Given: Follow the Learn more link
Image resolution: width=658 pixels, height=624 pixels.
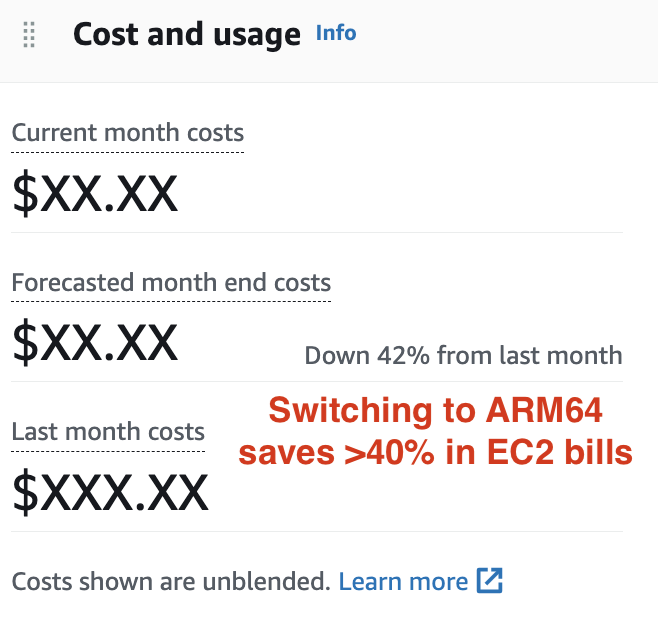Looking at the screenshot, I should (x=403, y=581).
